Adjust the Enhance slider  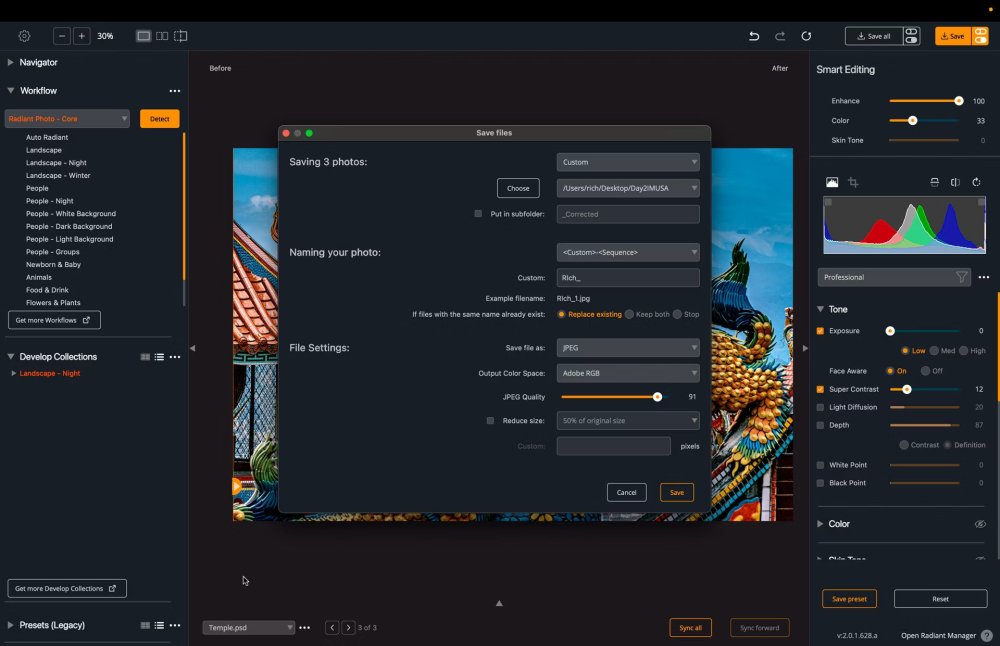tap(959, 101)
